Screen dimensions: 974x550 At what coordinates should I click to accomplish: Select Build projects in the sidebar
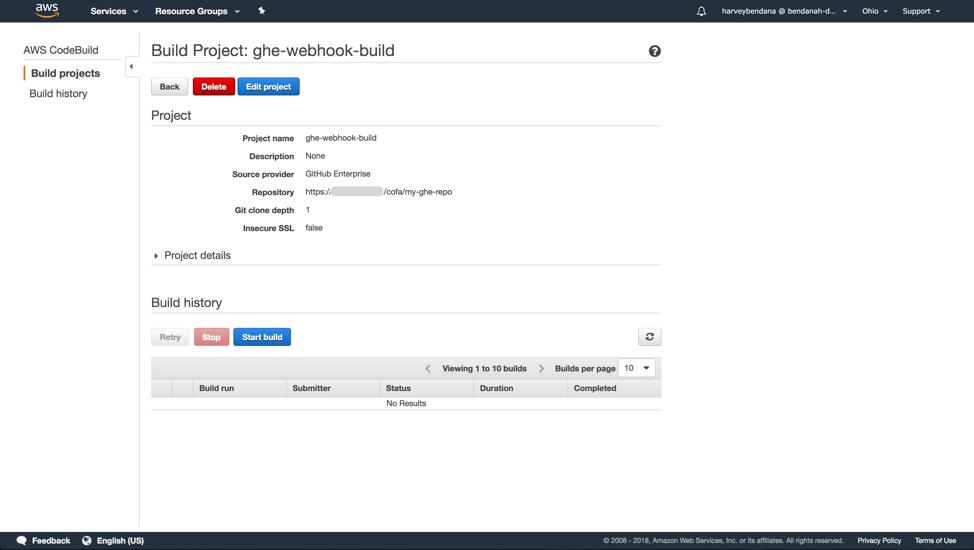(x=65, y=73)
